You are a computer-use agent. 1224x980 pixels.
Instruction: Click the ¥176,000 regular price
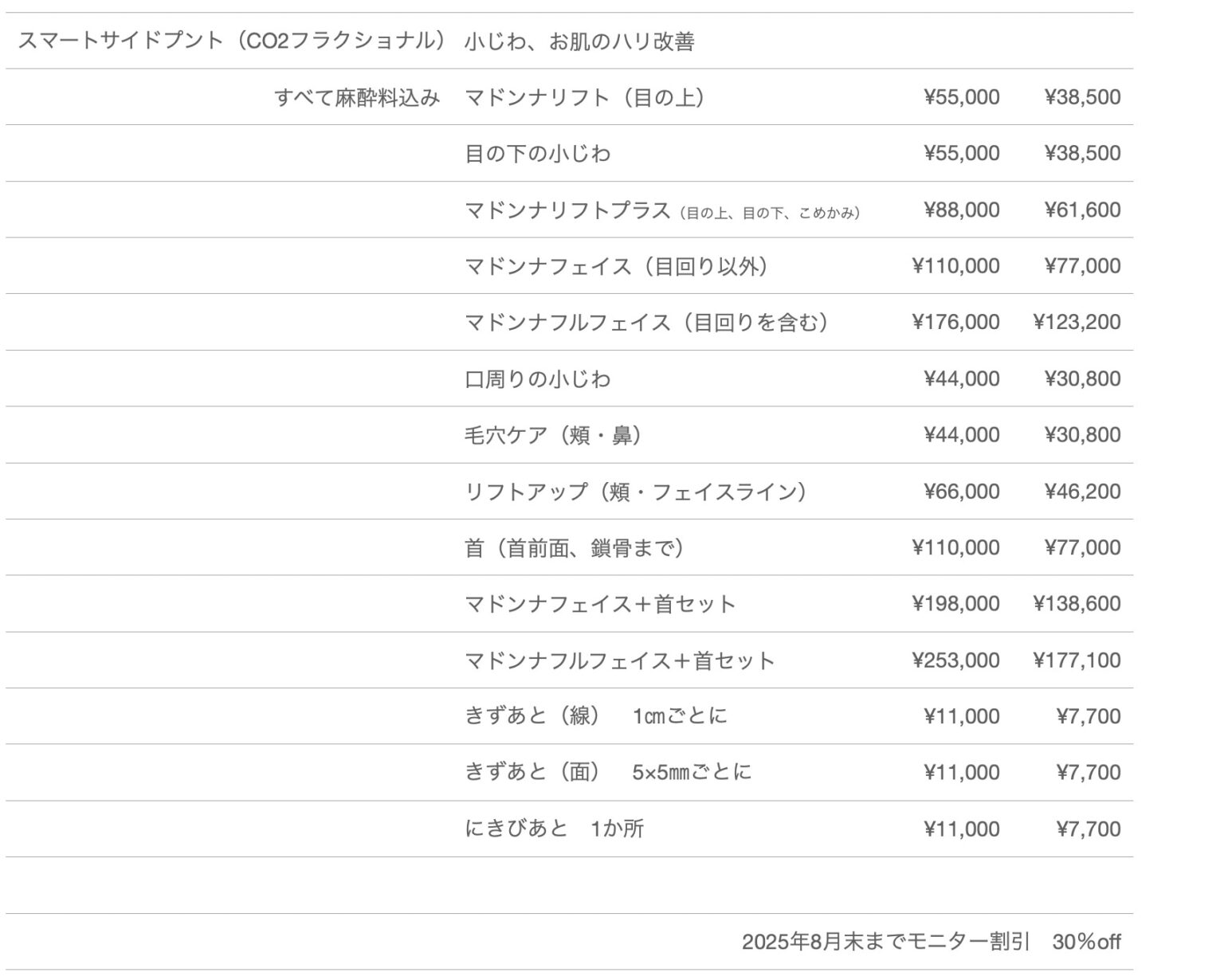[x=955, y=322]
